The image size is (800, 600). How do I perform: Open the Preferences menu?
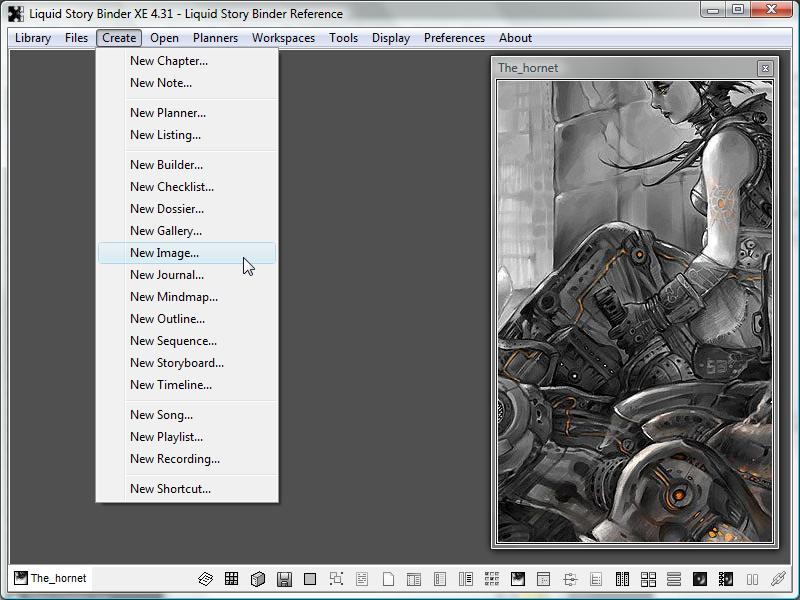[454, 38]
